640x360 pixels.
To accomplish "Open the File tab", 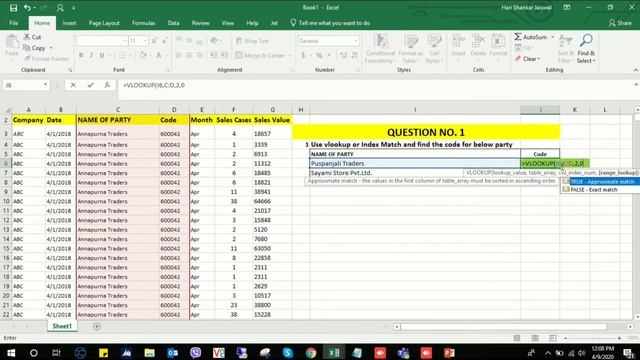I will point(13,23).
